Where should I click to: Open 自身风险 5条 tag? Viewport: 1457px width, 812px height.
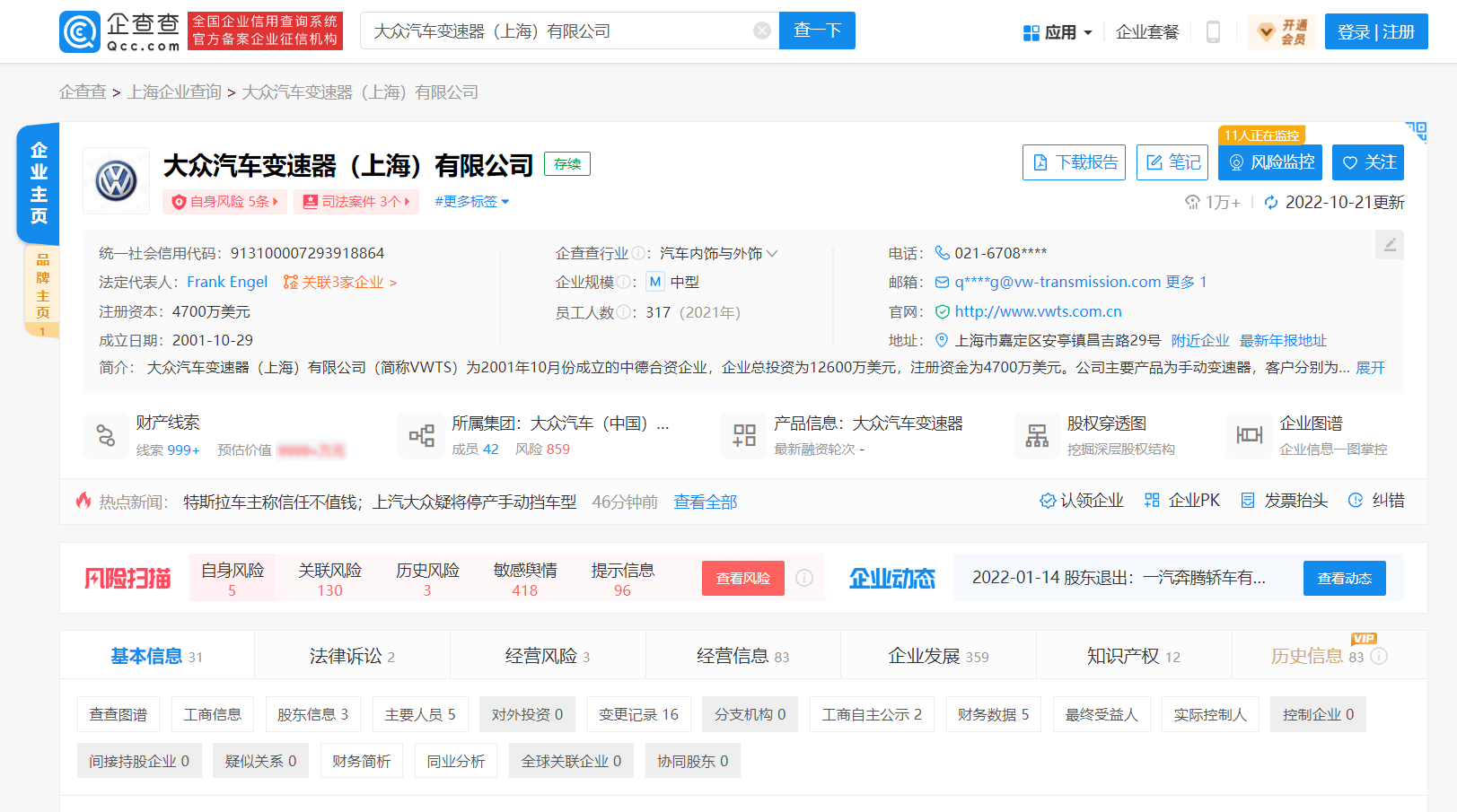[224, 202]
